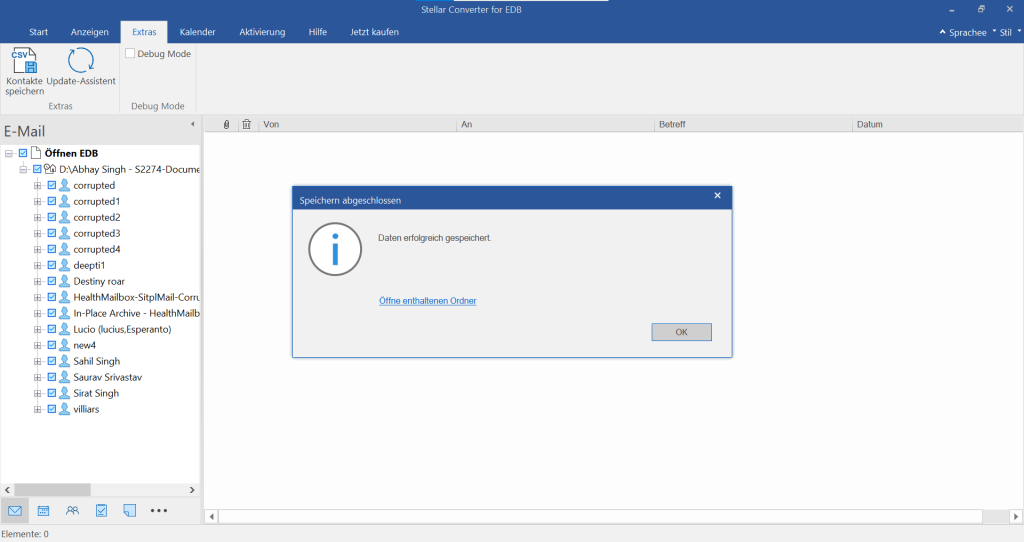The height and width of the screenshot is (542, 1024).
Task: Click the mailbox icon of Destiny roar
Action: pos(65,281)
